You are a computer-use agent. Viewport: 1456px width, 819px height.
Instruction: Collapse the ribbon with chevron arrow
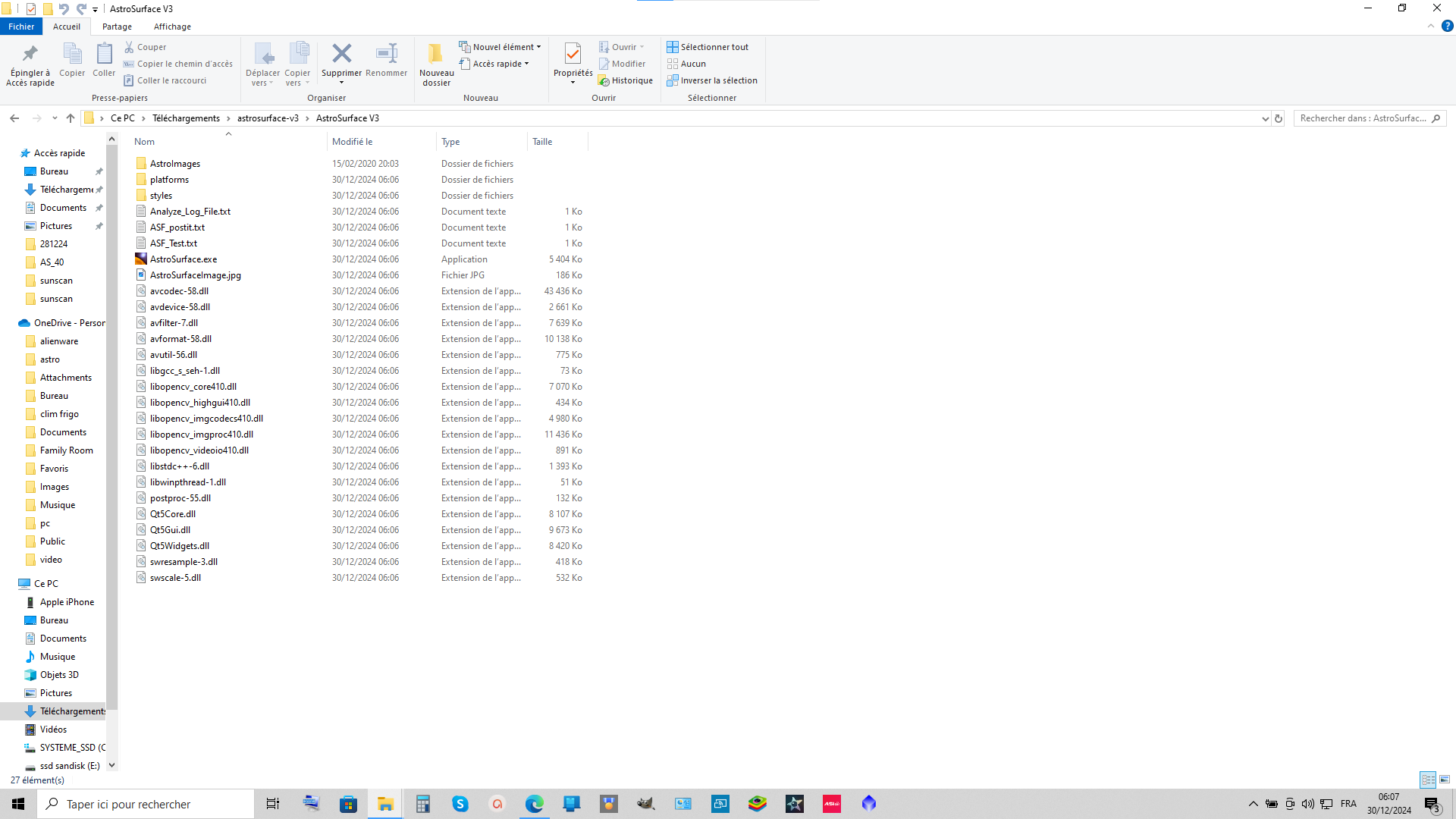pyautogui.click(x=1431, y=26)
